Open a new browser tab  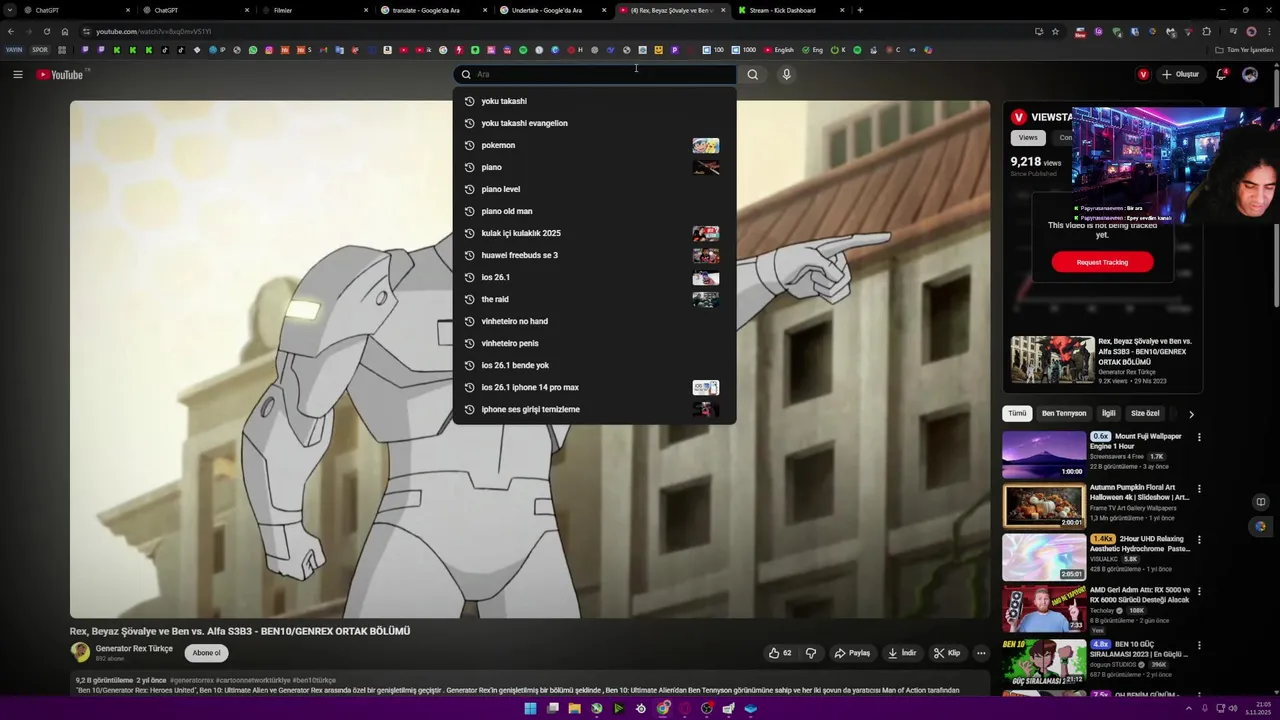pyautogui.click(x=860, y=10)
